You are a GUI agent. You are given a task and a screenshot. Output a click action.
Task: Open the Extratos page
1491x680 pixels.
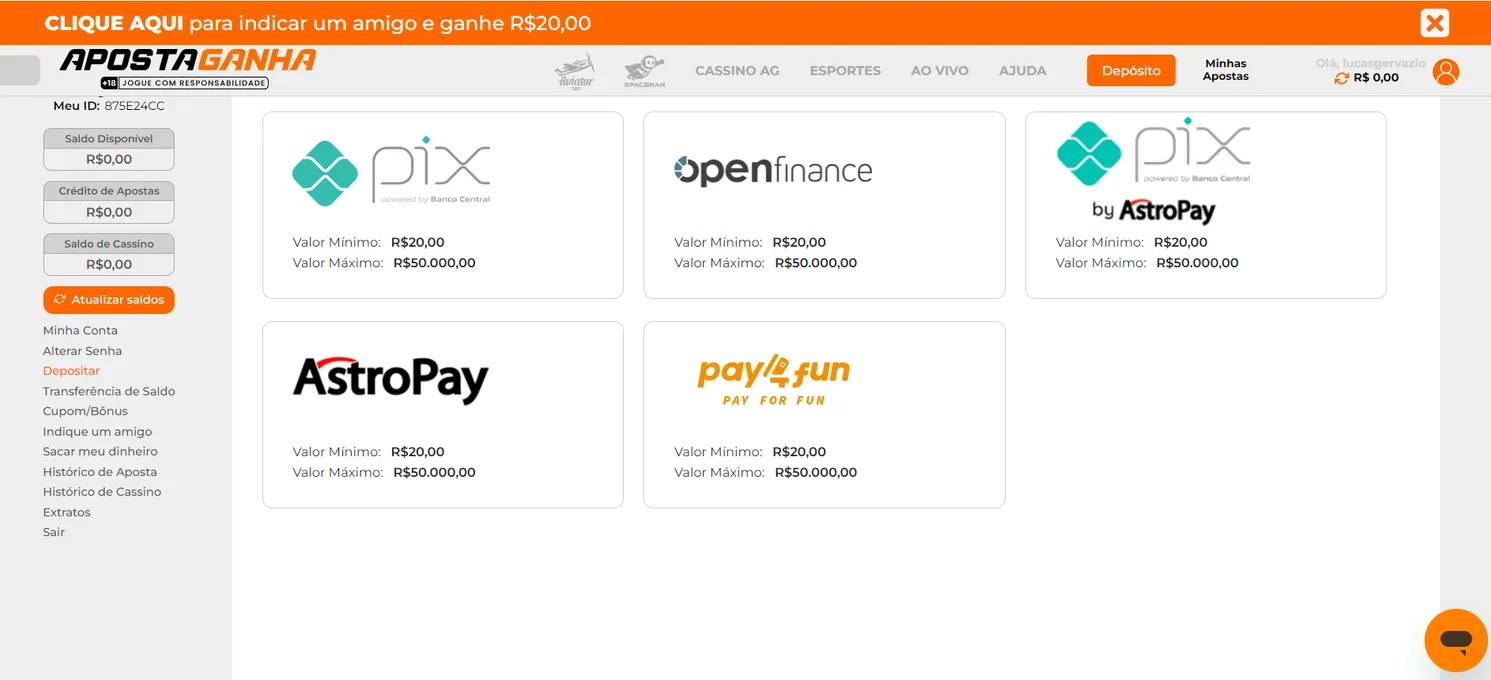67,512
